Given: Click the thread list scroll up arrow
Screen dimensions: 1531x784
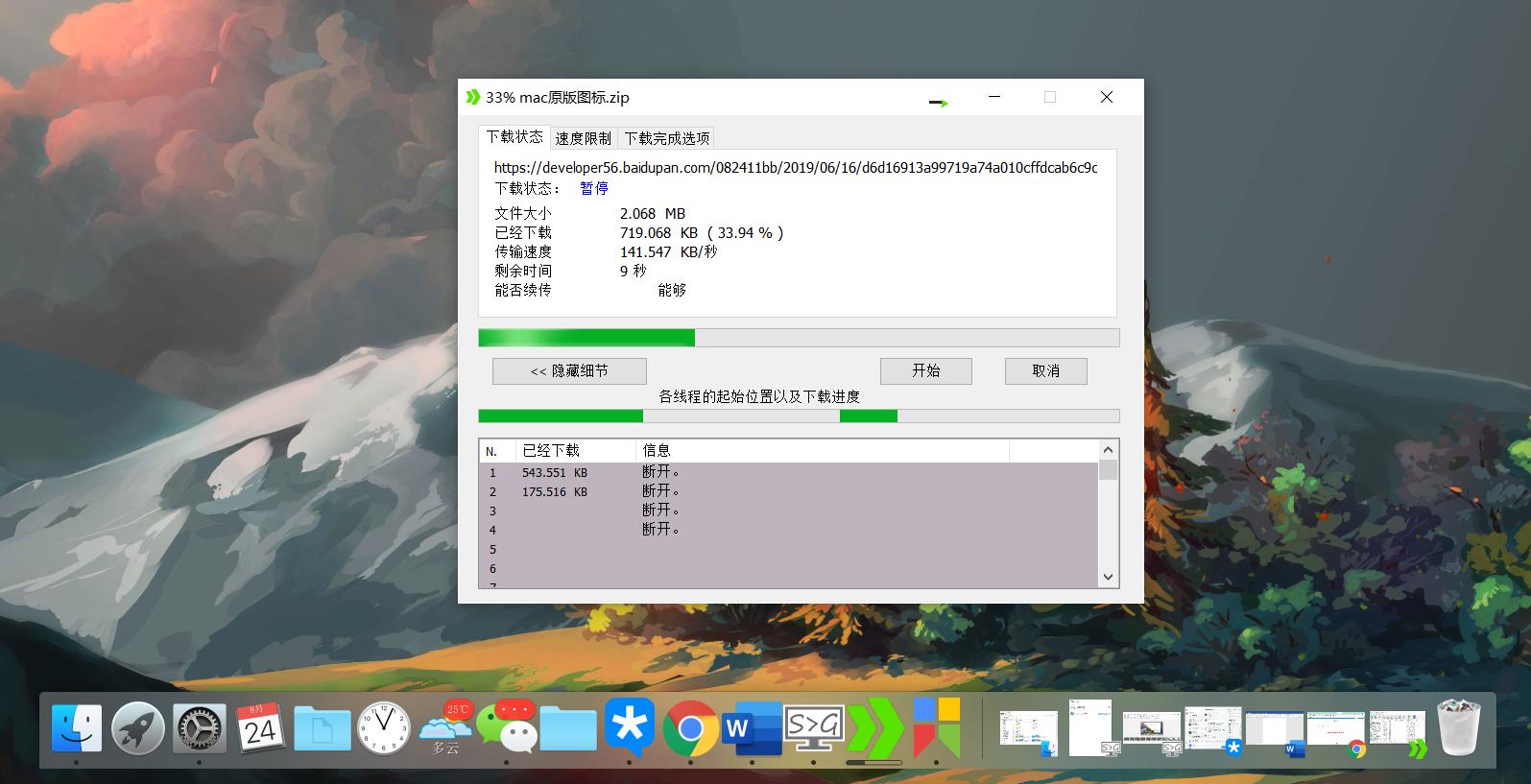Looking at the screenshot, I should click(1108, 449).
